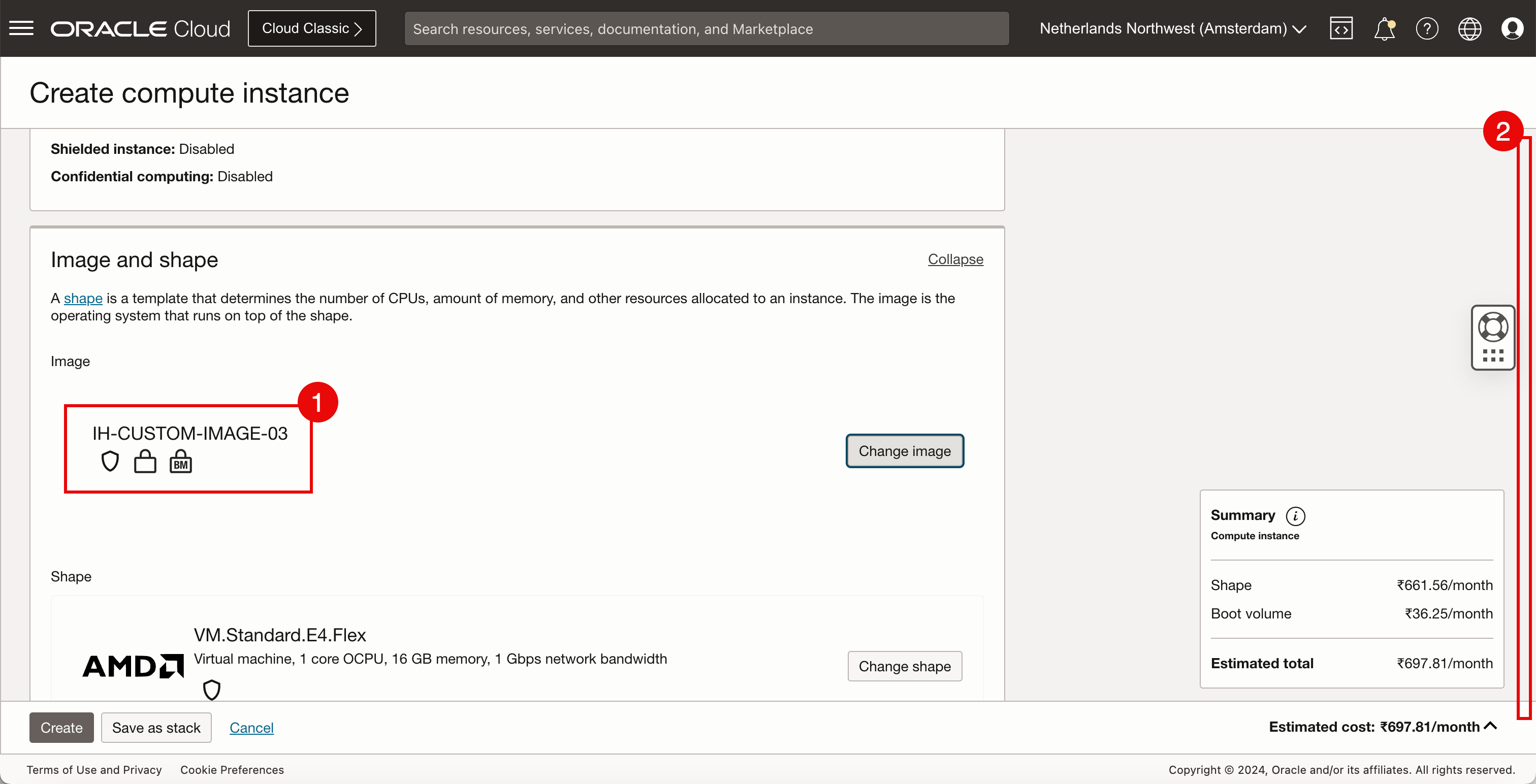Focus the search resources input field
The image size is (1536, 784).
pyautogui.click(x=707, y=28)
